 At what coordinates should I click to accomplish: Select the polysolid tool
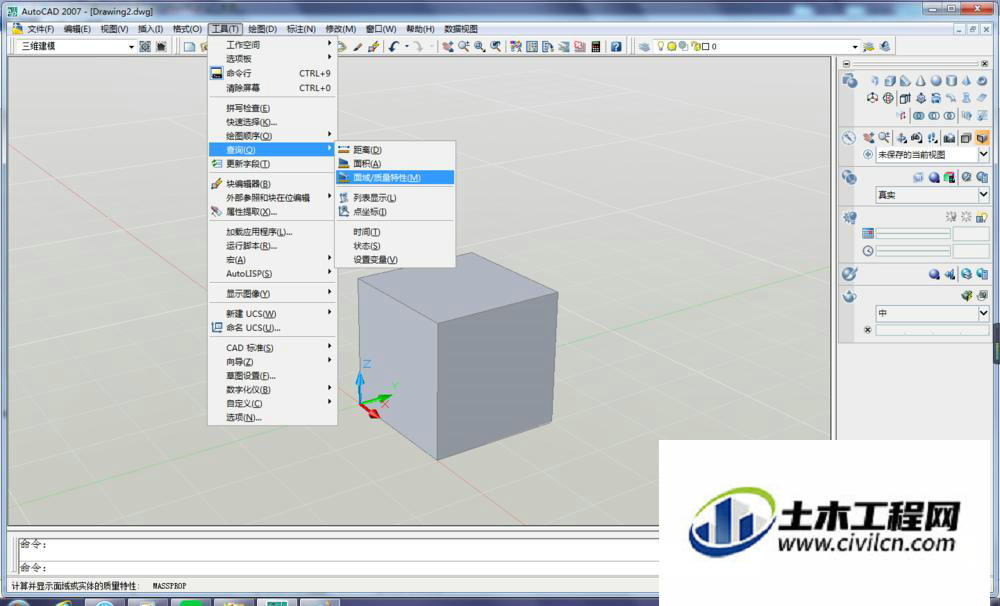(x=875, y=80)
